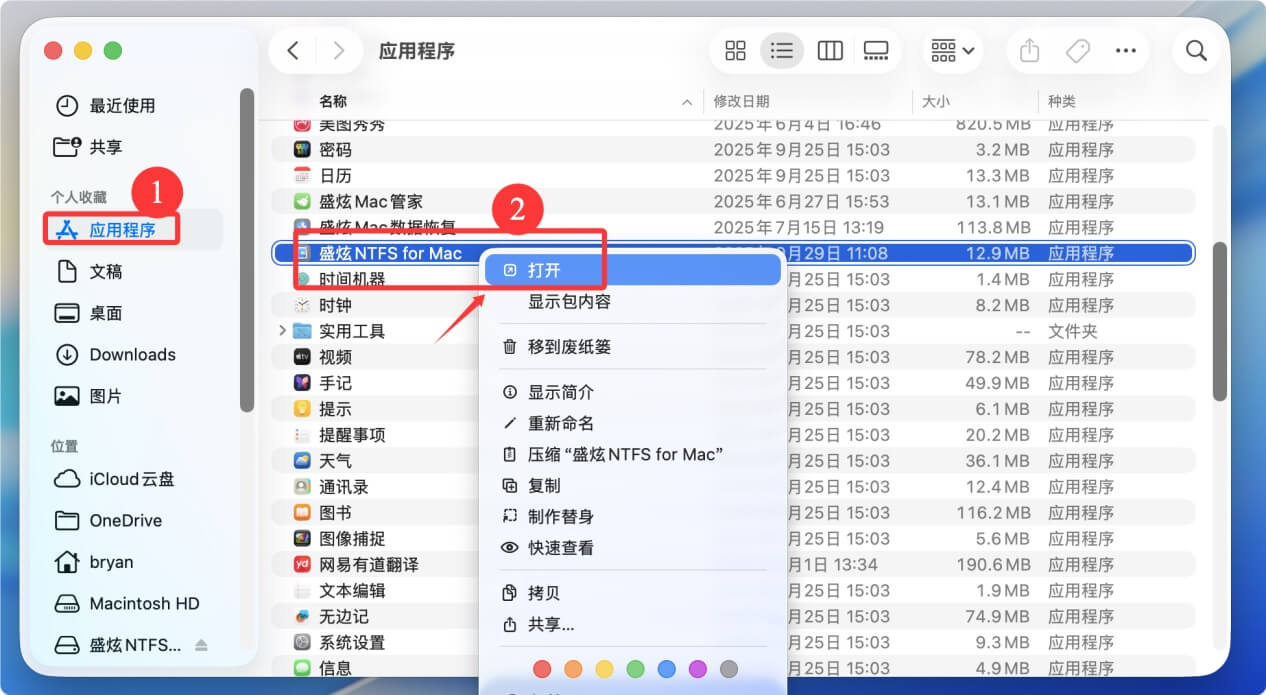Click the Share icon in the toolbar
Screen dimensions: 1266x695
1029,50
